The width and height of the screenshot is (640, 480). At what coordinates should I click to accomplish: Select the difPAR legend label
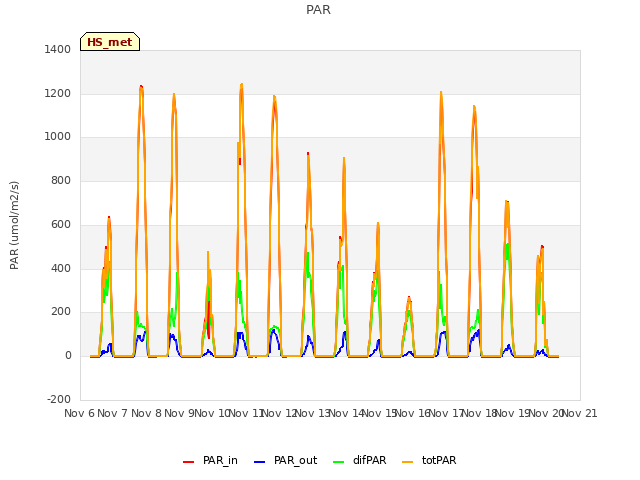369,460
